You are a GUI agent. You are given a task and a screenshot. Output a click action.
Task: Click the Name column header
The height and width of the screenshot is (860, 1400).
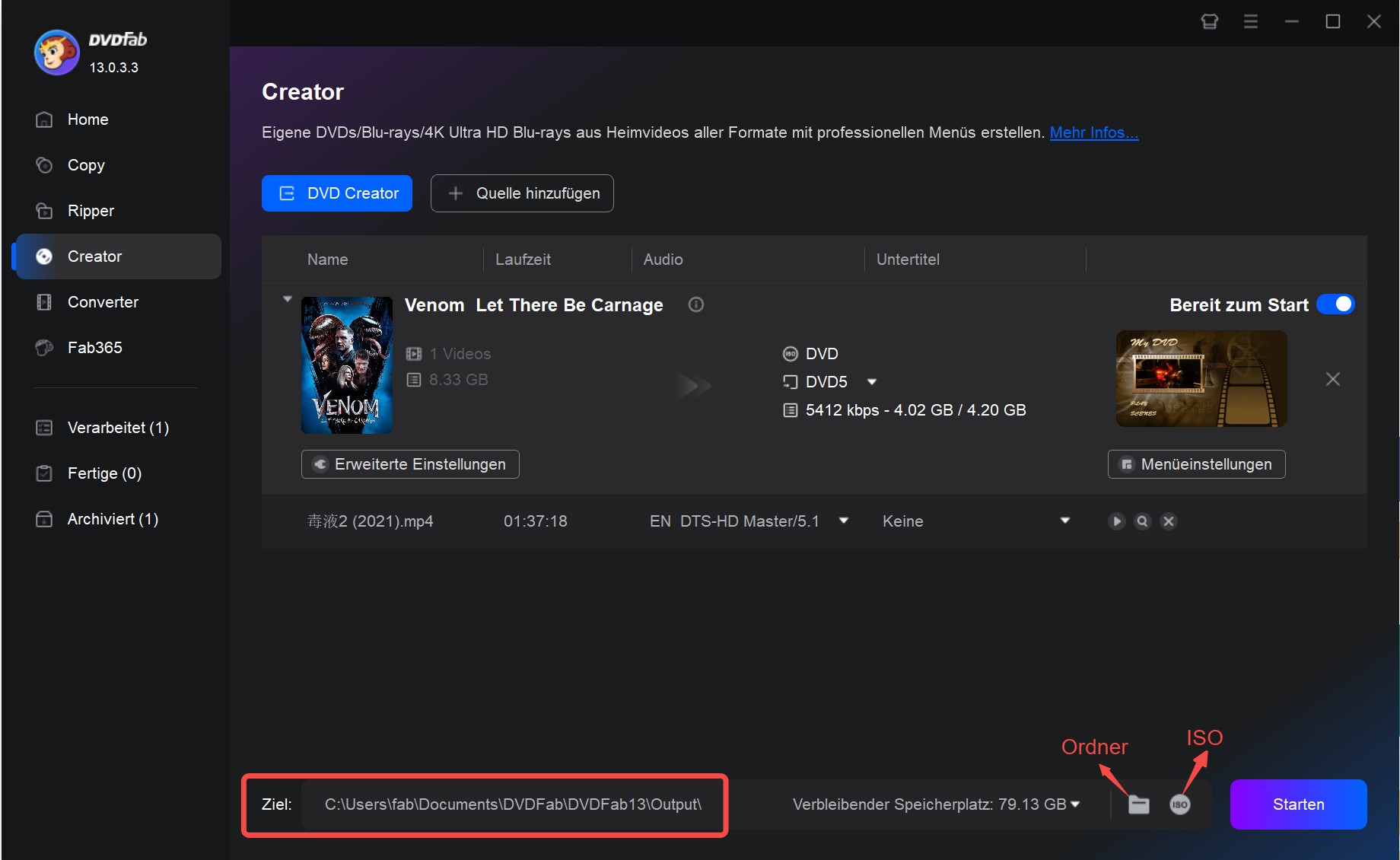point(328,260)
